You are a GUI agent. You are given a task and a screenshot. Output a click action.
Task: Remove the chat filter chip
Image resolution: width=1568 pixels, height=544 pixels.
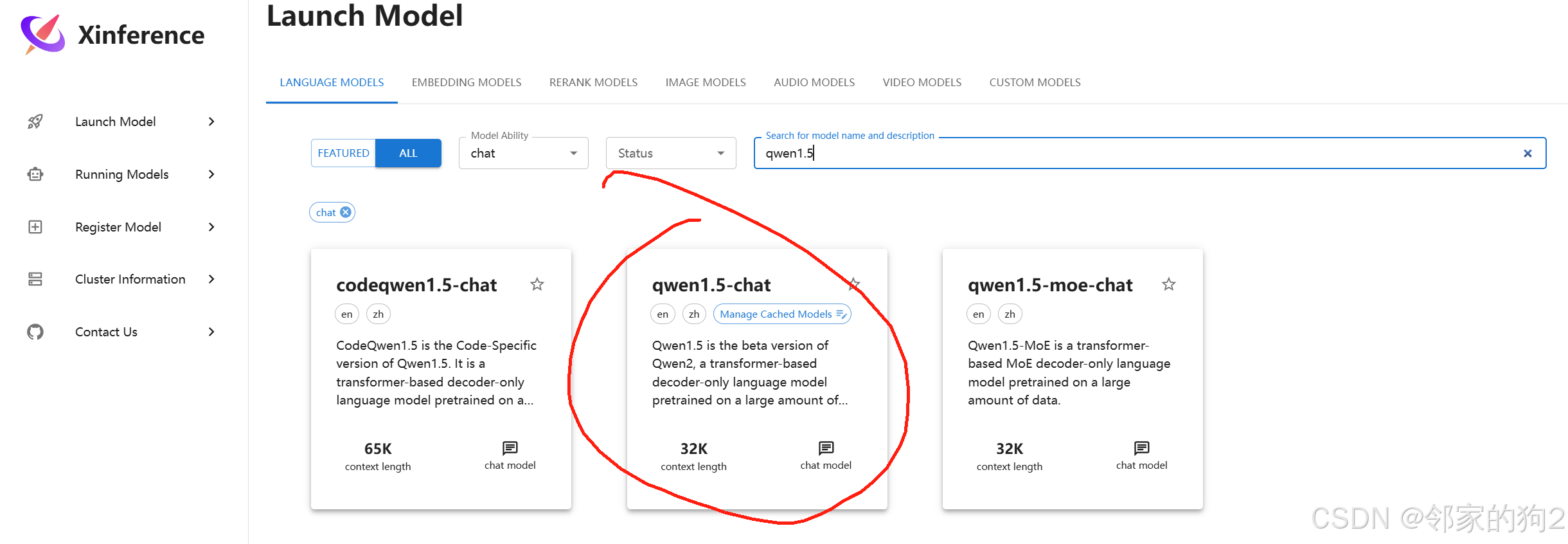pos(346,212)
